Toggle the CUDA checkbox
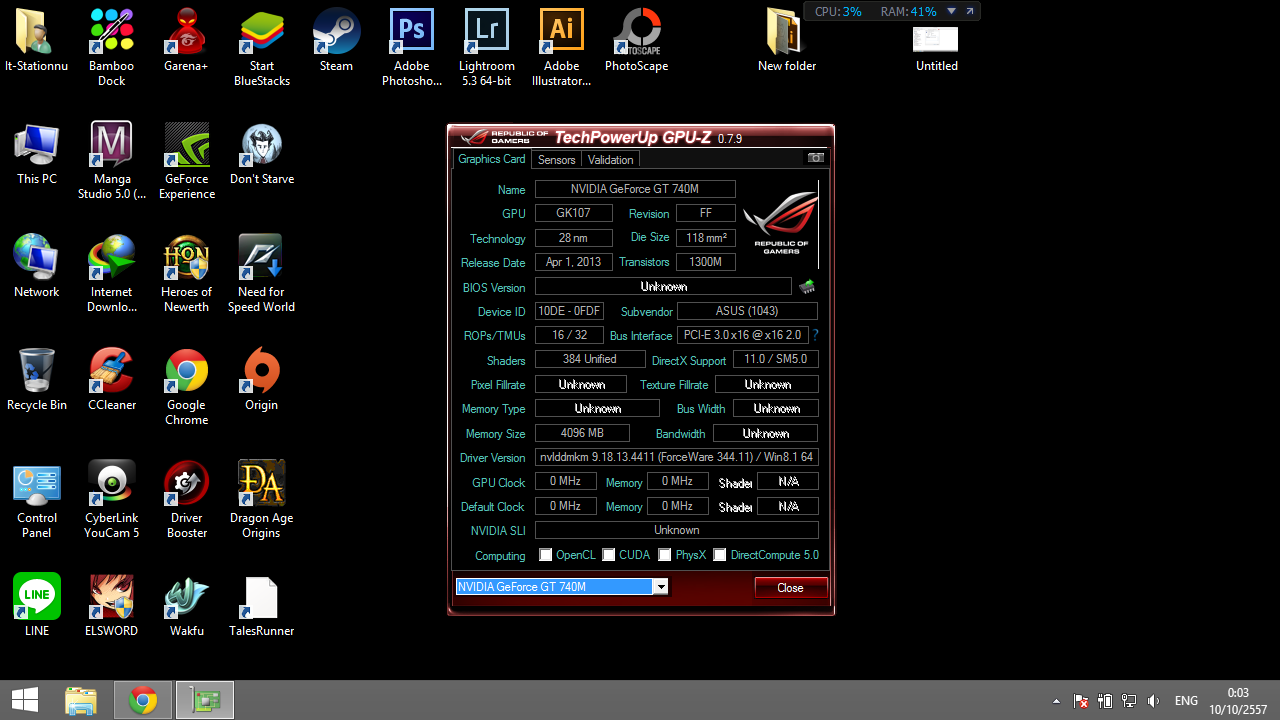The image size is (1280, 720). click(608, 555)
